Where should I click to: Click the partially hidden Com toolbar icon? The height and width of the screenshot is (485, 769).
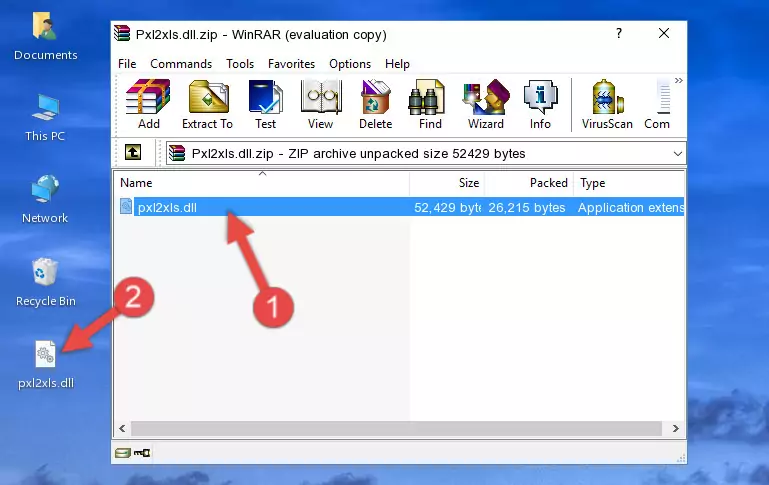[x=657, y=104]
